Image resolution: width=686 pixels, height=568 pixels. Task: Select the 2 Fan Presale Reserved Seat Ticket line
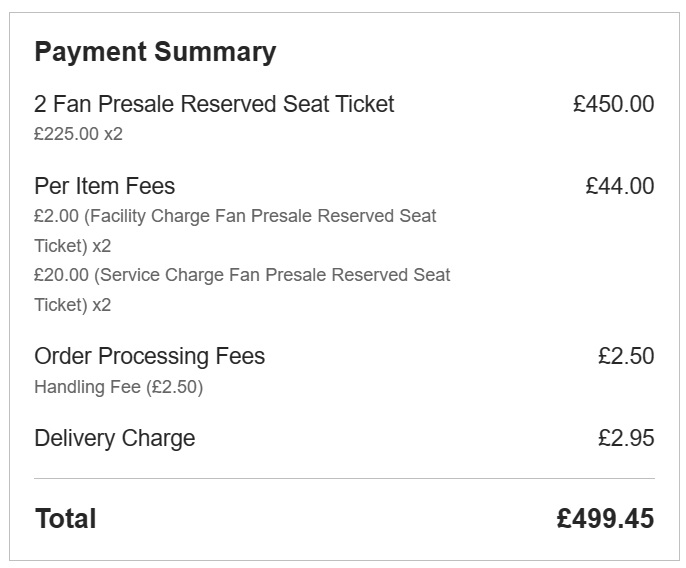click(x=214, y=105)
